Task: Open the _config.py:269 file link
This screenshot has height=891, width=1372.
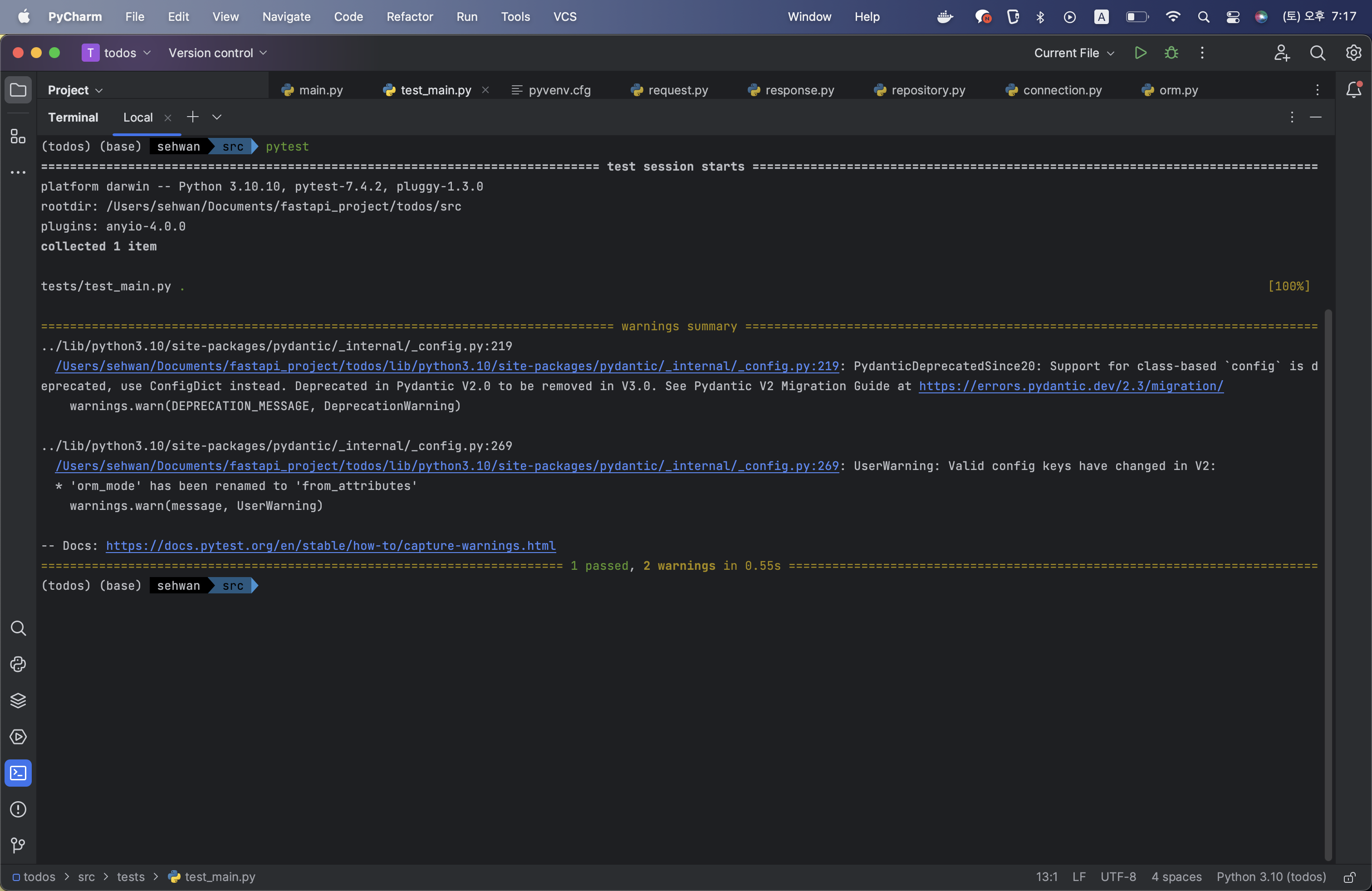Action: [x=447, y=465]
